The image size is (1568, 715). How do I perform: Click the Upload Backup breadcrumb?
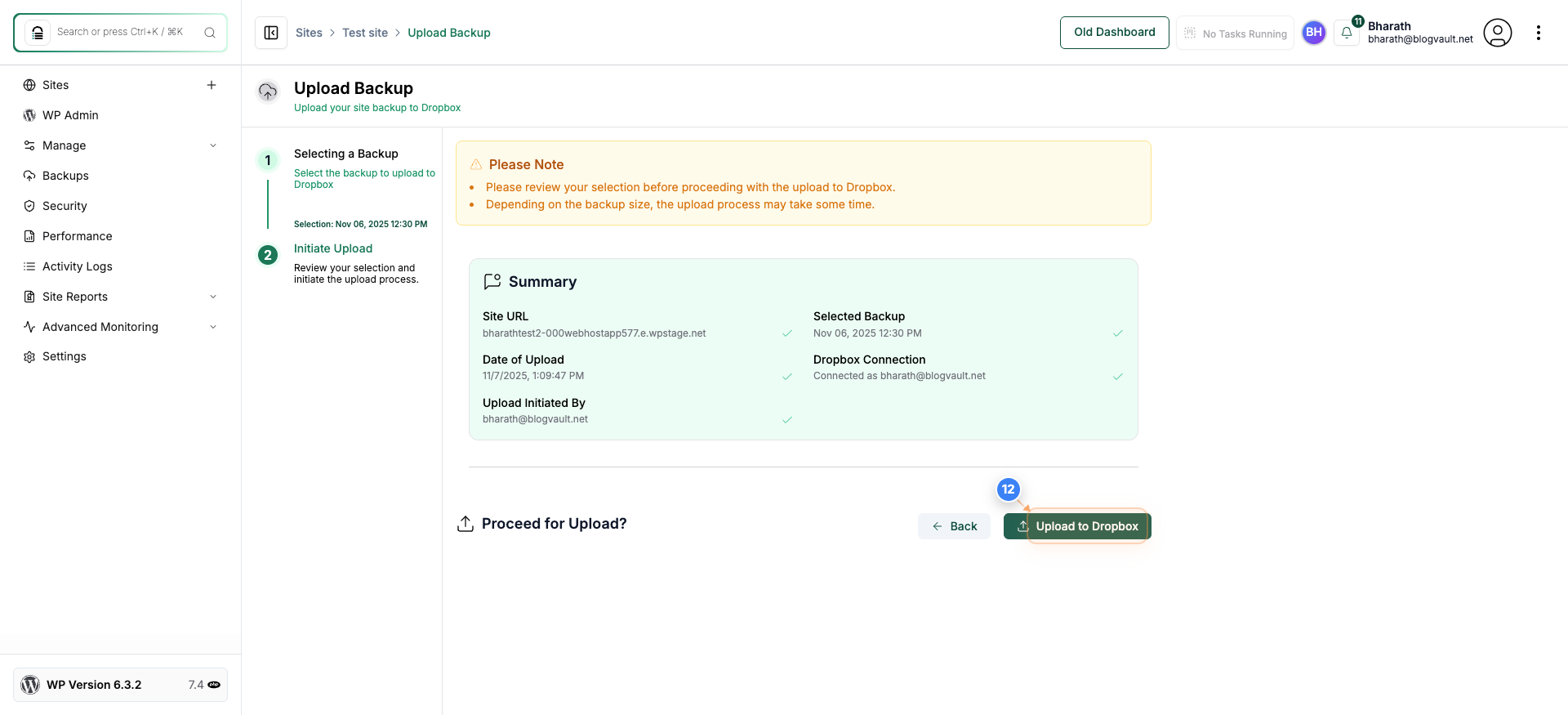coord(449,33)
